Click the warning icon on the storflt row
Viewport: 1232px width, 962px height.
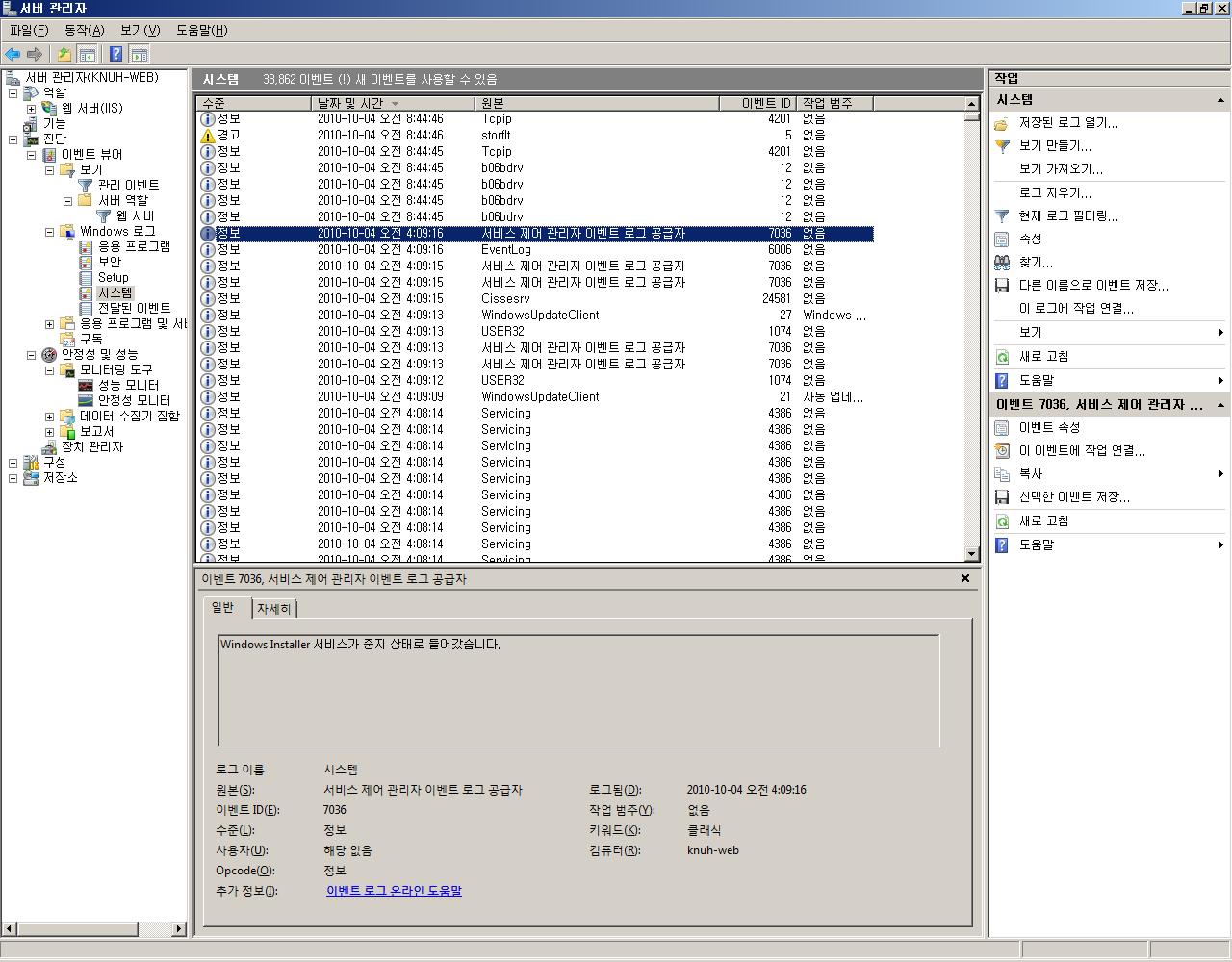point(208,135)
